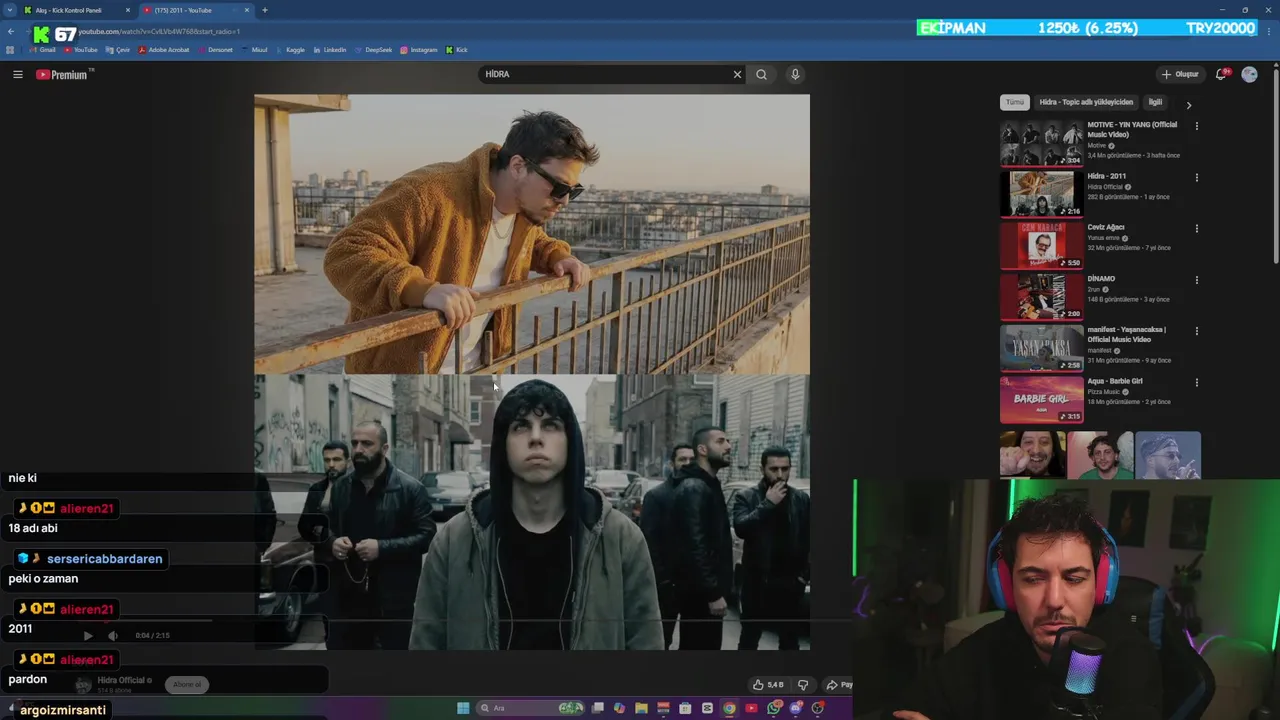Open the YouTube hamburger guide menu

pyautogui.click(x=17, y=74)
